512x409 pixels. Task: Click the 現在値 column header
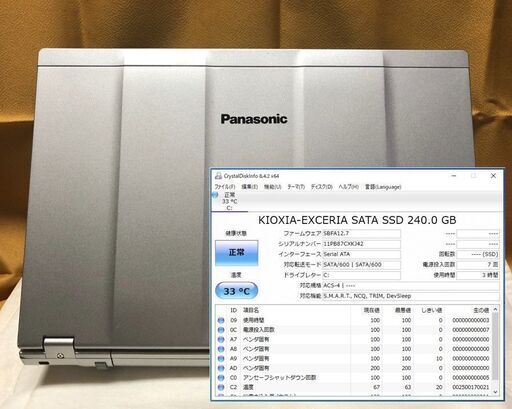click(x=371, y=310)
